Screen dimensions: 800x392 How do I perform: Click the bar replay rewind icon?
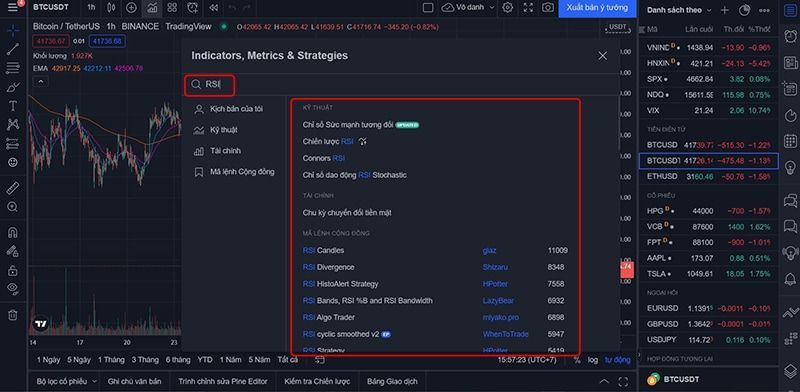click(x=214, y=7)
